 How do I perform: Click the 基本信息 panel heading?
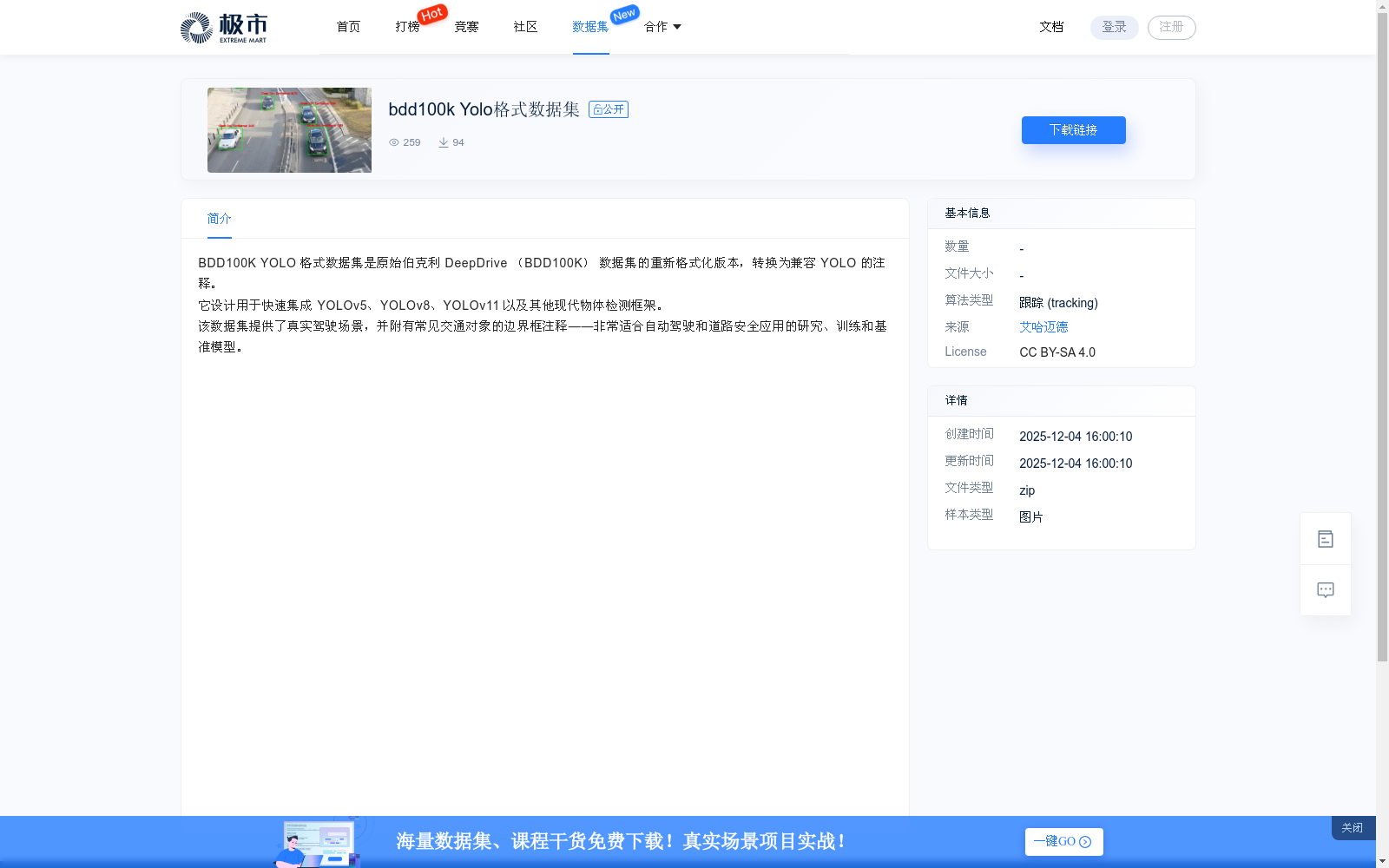[x=967, y=213]
